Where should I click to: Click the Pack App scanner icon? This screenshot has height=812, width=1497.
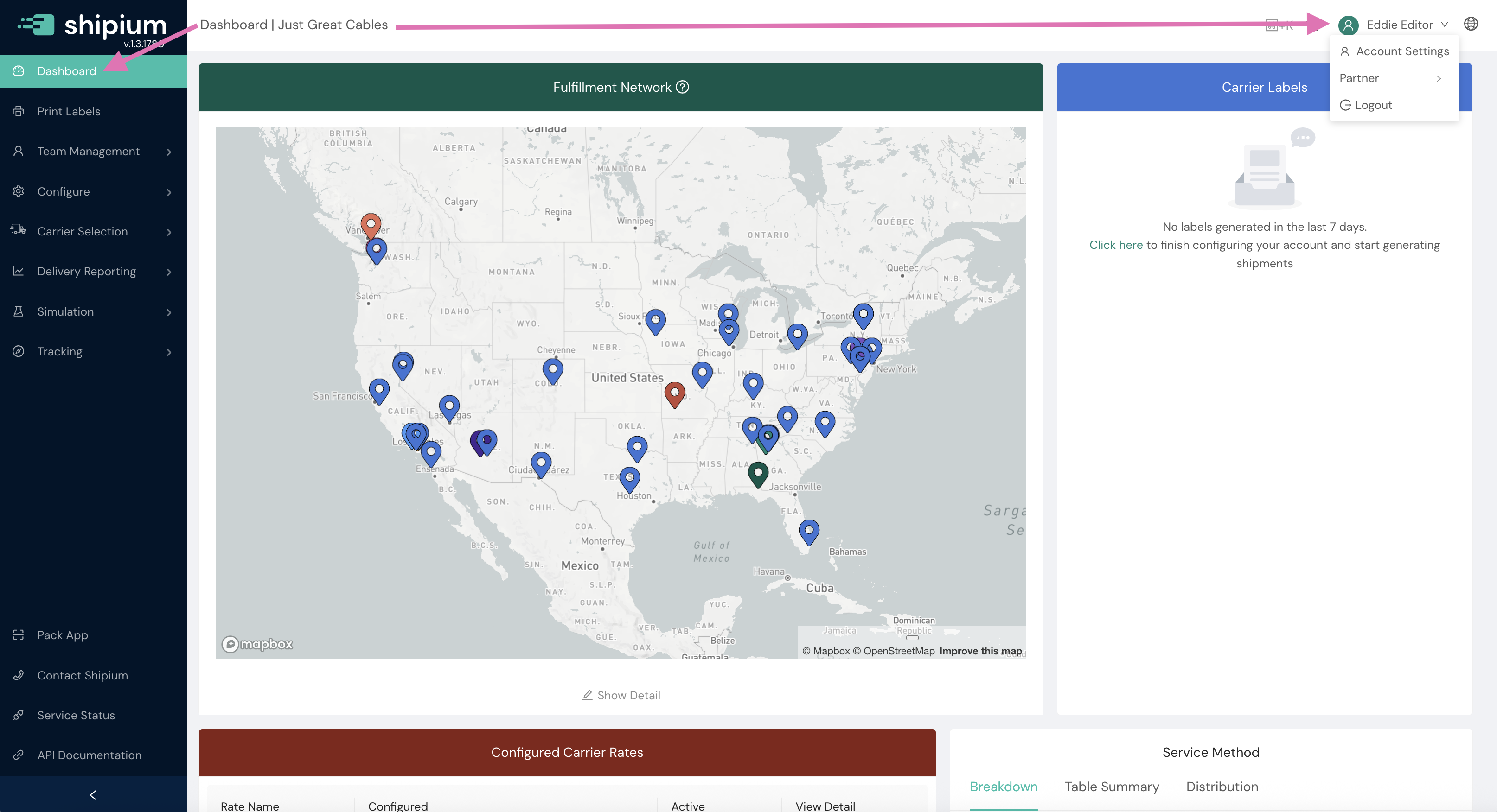click(x=19, y=635)
